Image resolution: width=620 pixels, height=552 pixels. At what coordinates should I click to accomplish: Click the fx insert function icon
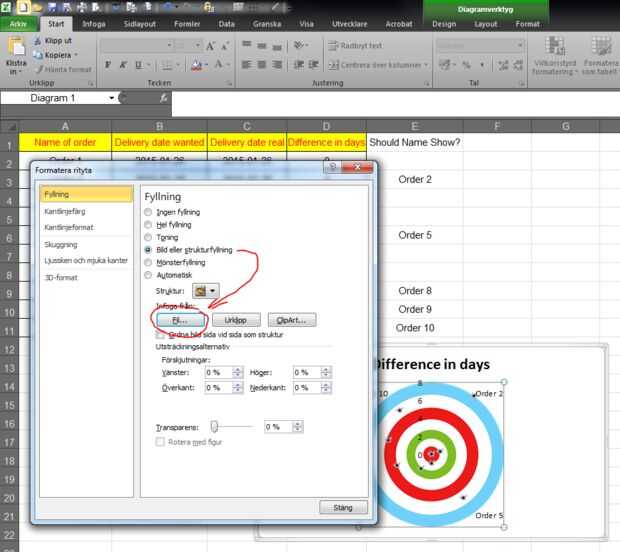(164, 98)
